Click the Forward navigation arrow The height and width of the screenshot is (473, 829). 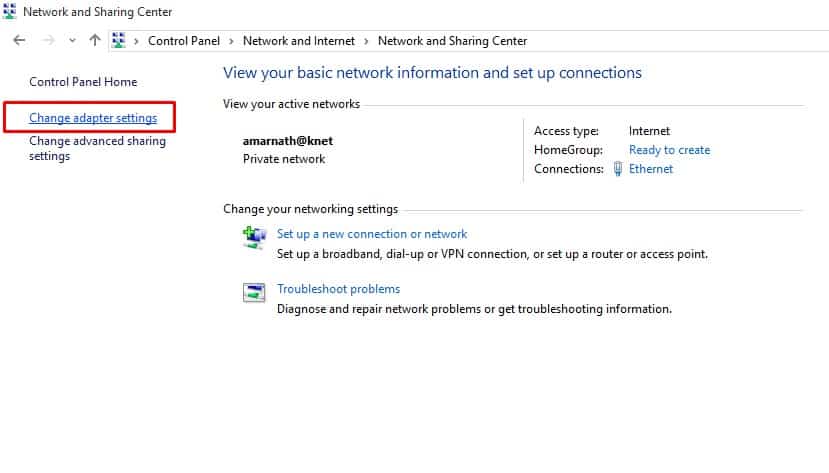[47, 41]
